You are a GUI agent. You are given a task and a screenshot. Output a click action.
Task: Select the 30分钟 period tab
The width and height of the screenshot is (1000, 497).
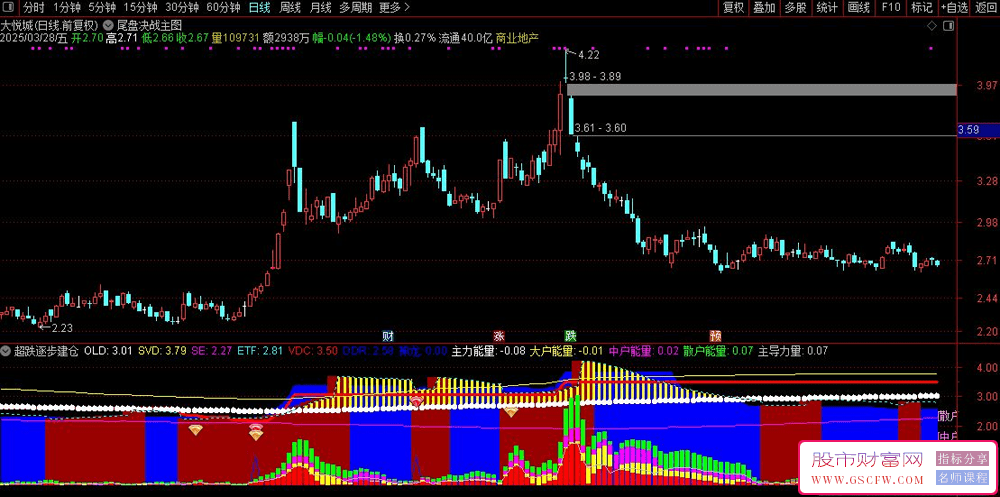(x=182, y=8)
